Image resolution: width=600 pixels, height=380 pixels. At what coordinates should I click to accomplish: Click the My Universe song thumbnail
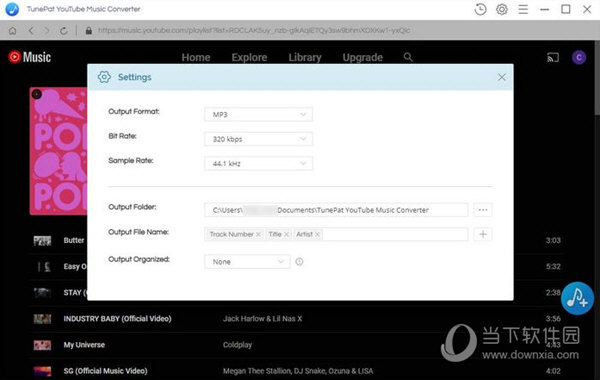point(42,345)
